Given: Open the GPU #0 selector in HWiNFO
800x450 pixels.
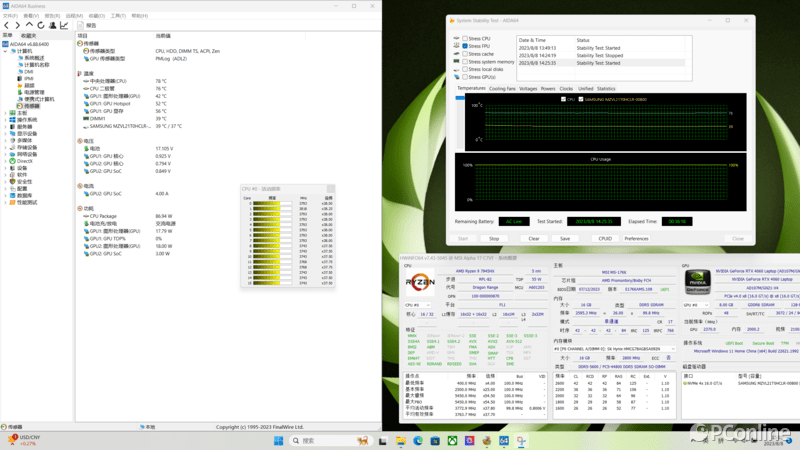Looking at the screenshot, I should pos(696,305).
